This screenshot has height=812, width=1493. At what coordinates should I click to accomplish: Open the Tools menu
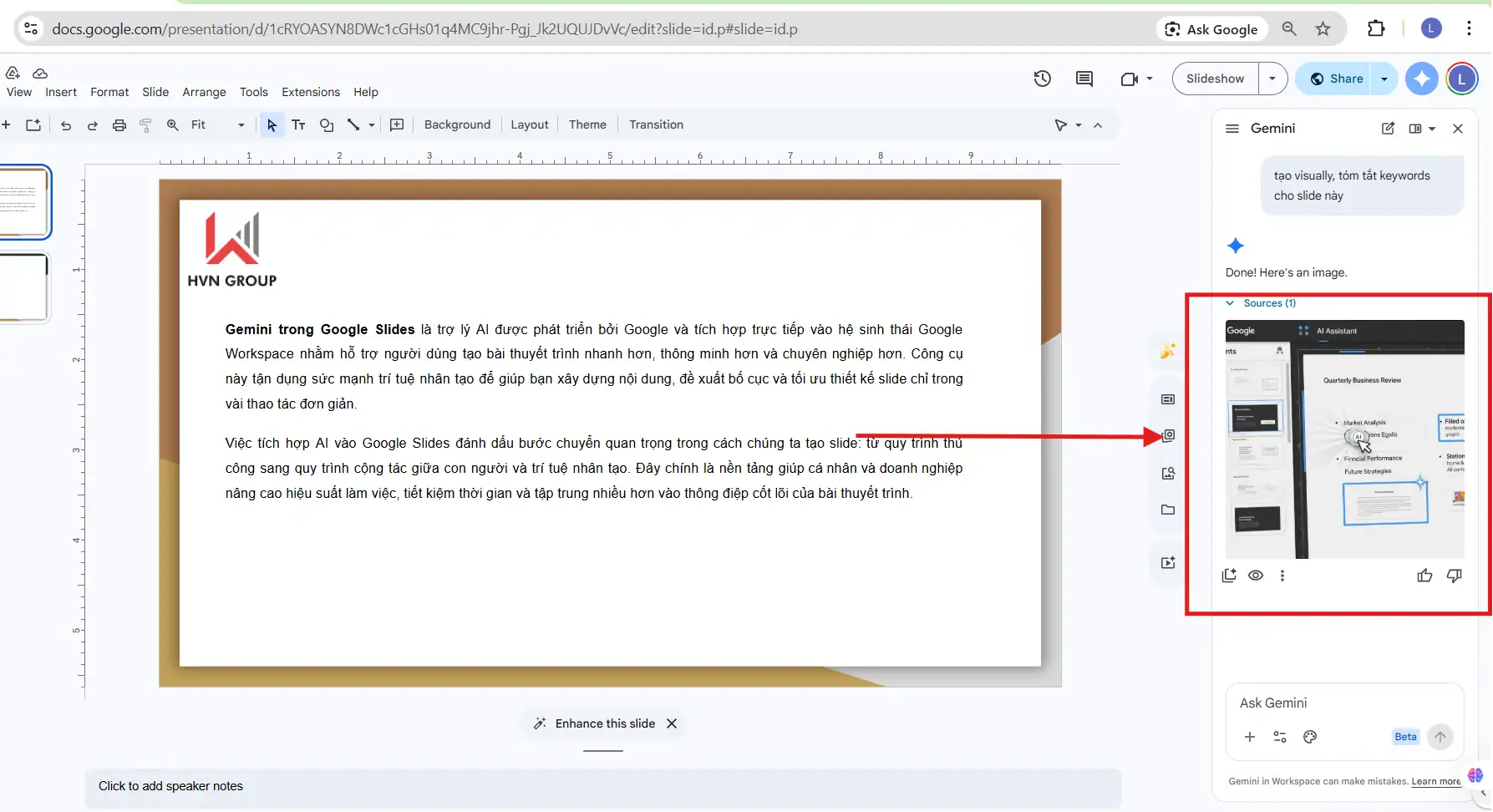point(254,92)
